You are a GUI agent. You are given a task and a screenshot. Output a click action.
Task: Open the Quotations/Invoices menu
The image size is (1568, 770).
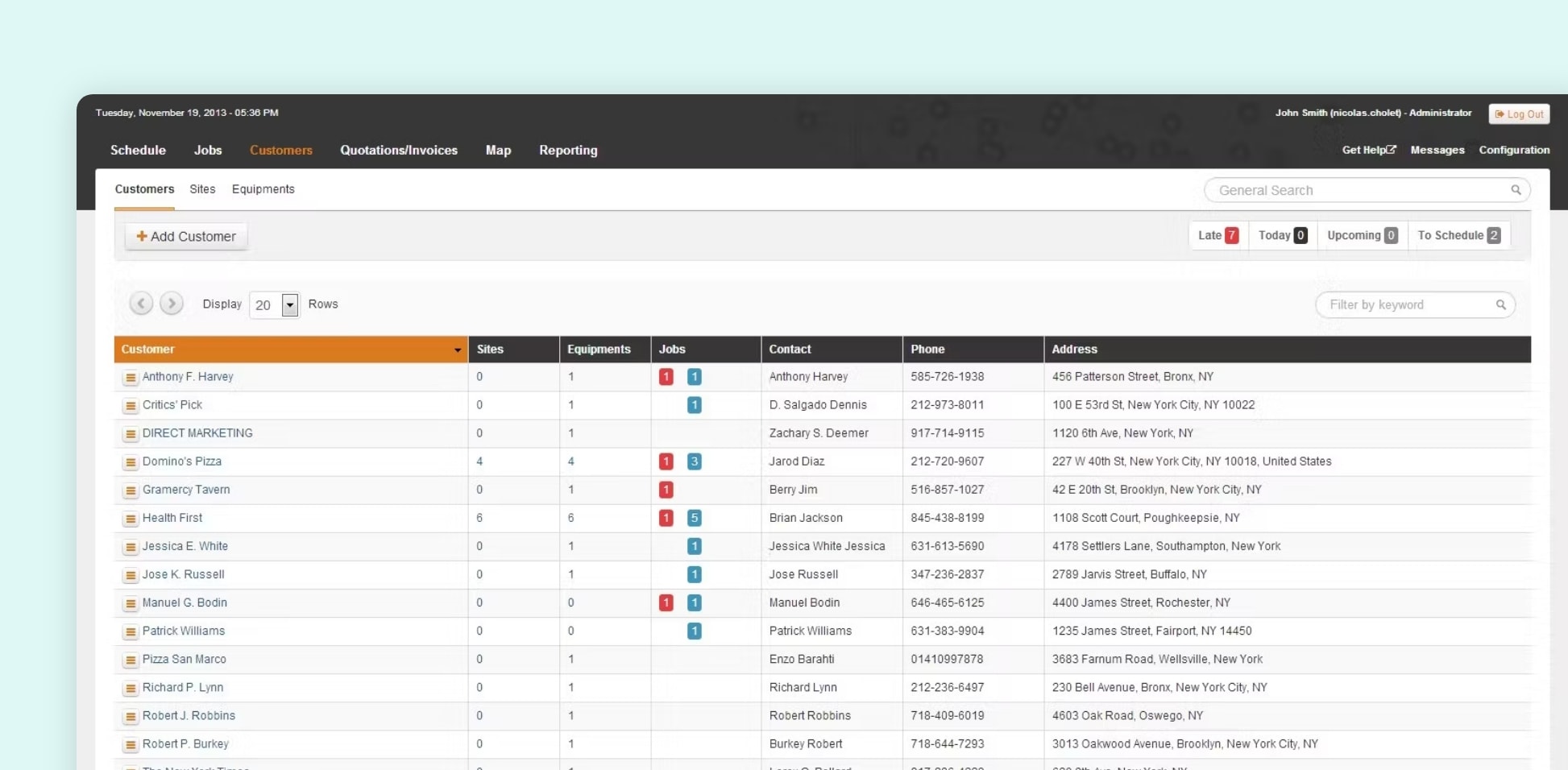(398, 150)
